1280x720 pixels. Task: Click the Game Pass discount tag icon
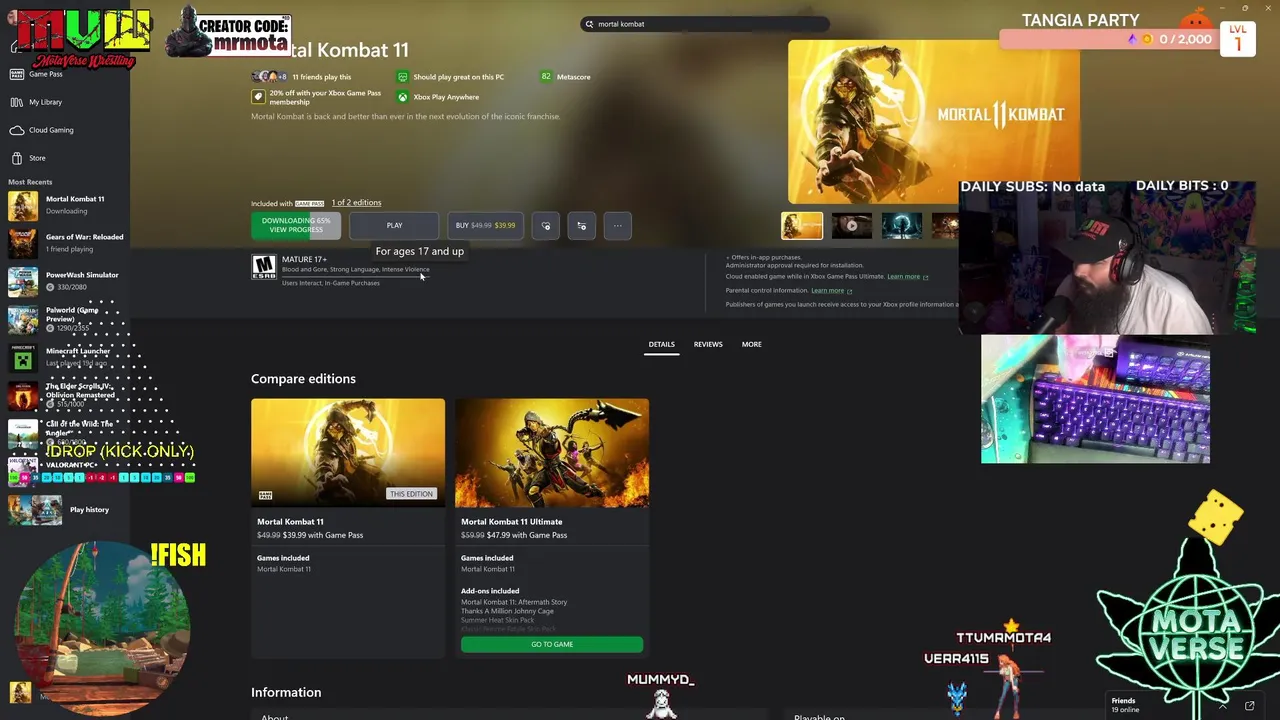258,97
